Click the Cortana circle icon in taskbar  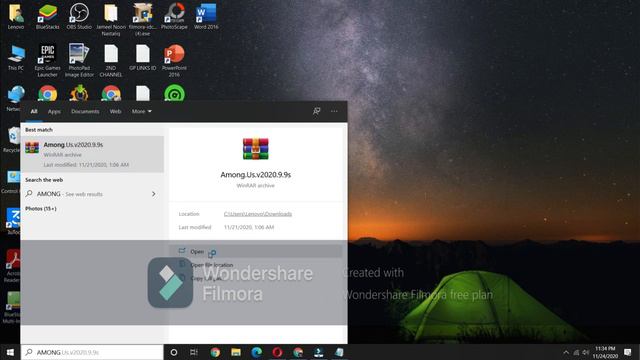174,352
